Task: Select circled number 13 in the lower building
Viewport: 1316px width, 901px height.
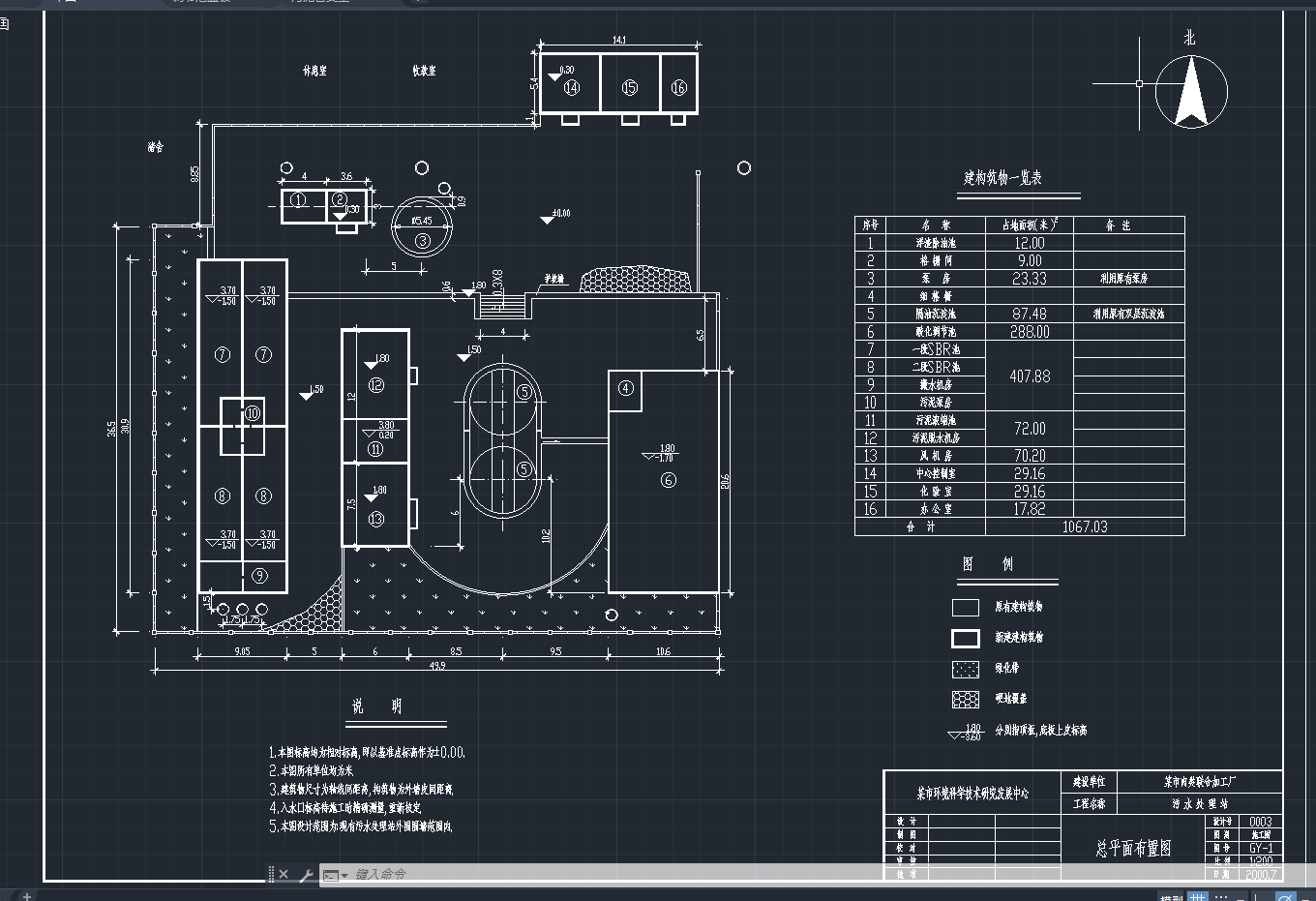Action: coord(376,519)
